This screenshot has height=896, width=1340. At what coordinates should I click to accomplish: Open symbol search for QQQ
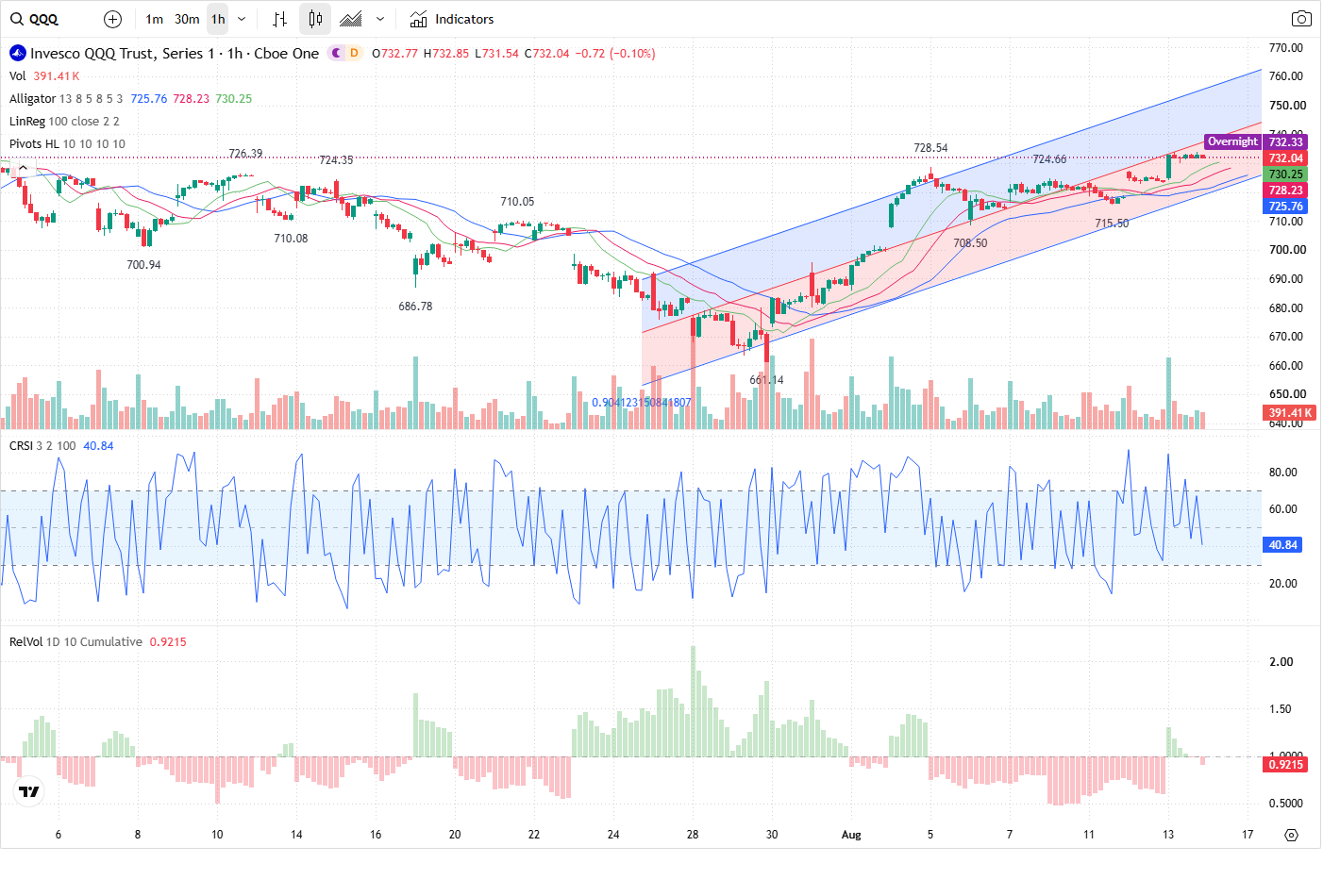pos(35,19)
